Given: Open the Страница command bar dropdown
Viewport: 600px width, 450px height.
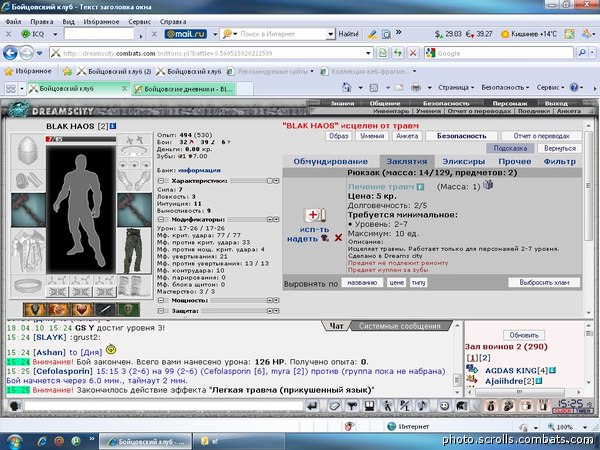Looking at the screenshot, I should coord(456,88).
